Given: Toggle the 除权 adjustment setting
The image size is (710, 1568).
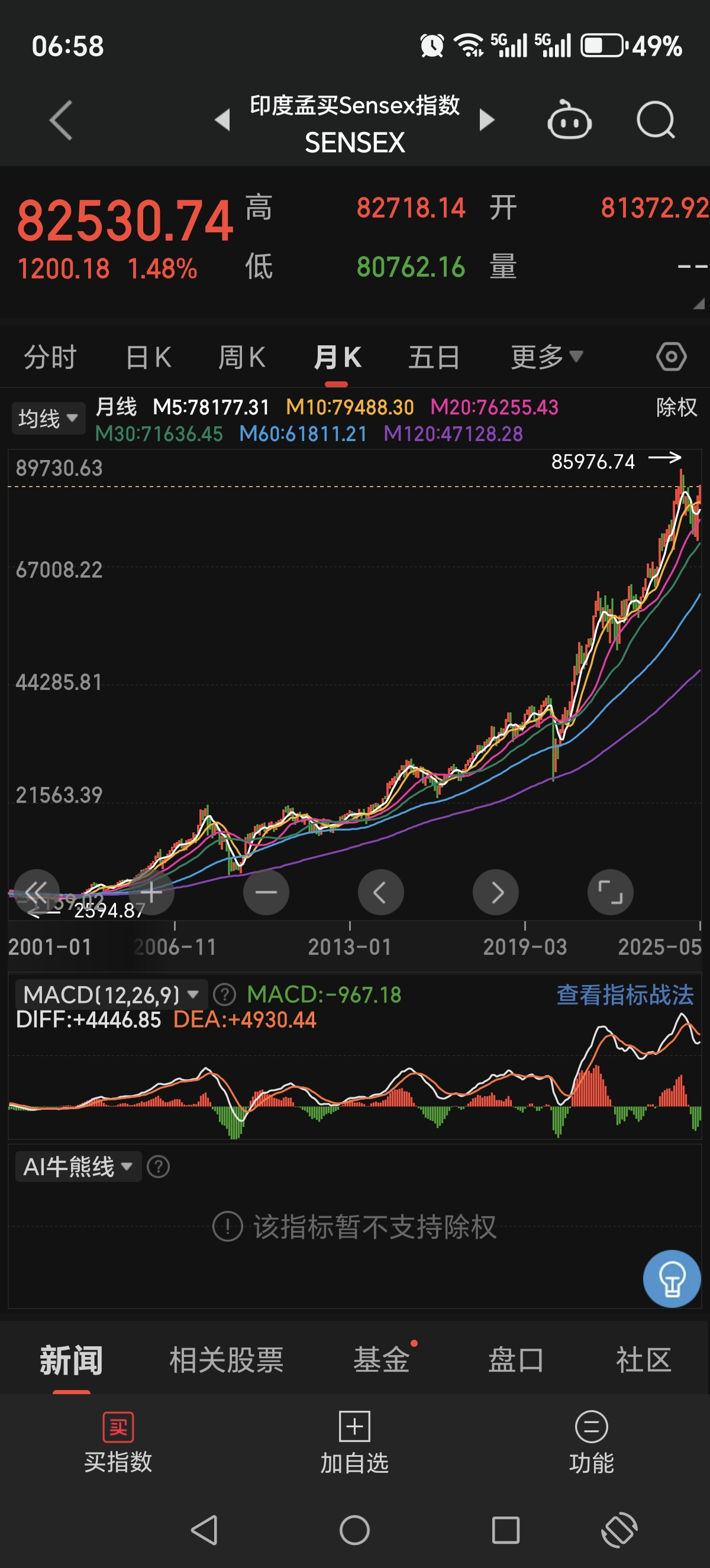Looking at the screenshot, I should 676,407.
